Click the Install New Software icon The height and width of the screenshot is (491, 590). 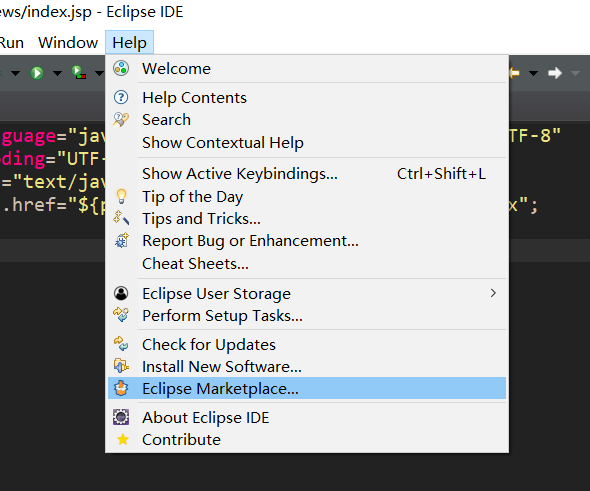pyautogui.click(x=121, y=366)
